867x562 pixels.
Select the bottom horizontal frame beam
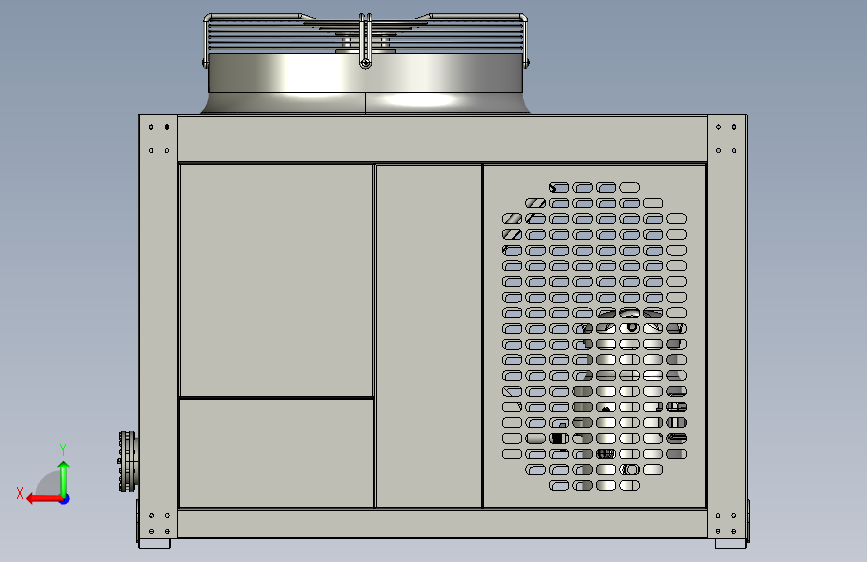(442, 523)
